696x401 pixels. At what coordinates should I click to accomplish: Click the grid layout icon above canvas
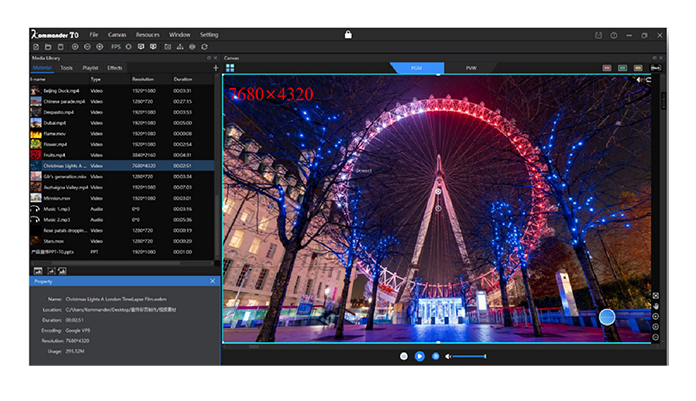[x=229, y=68]
